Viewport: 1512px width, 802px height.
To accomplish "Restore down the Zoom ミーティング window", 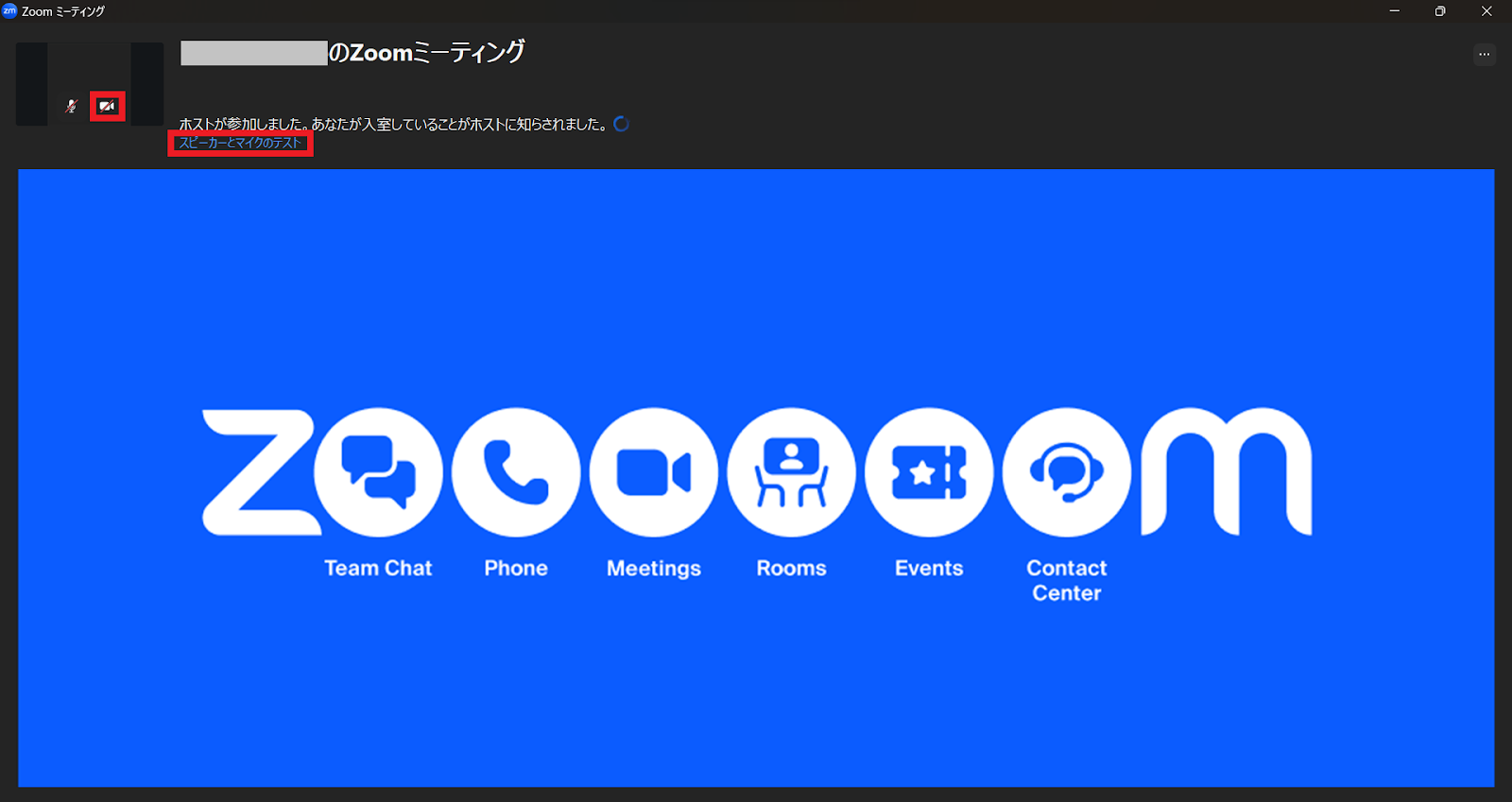I will [x=1440, y=11].
